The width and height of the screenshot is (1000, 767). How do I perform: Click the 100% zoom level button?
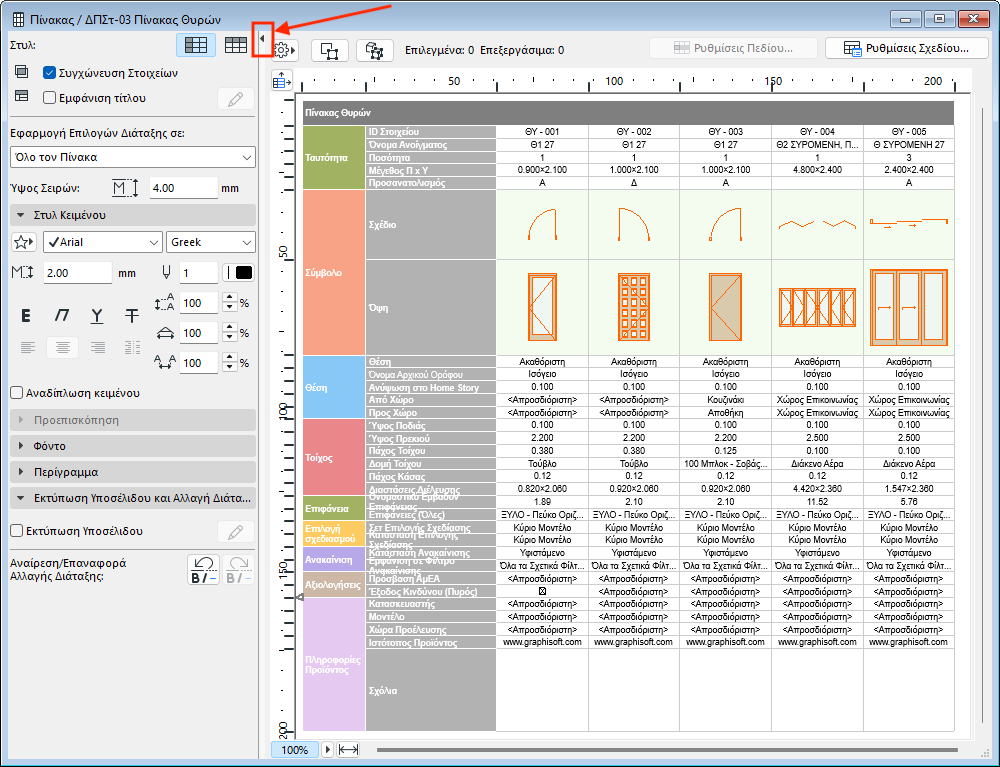coord(294,749)
